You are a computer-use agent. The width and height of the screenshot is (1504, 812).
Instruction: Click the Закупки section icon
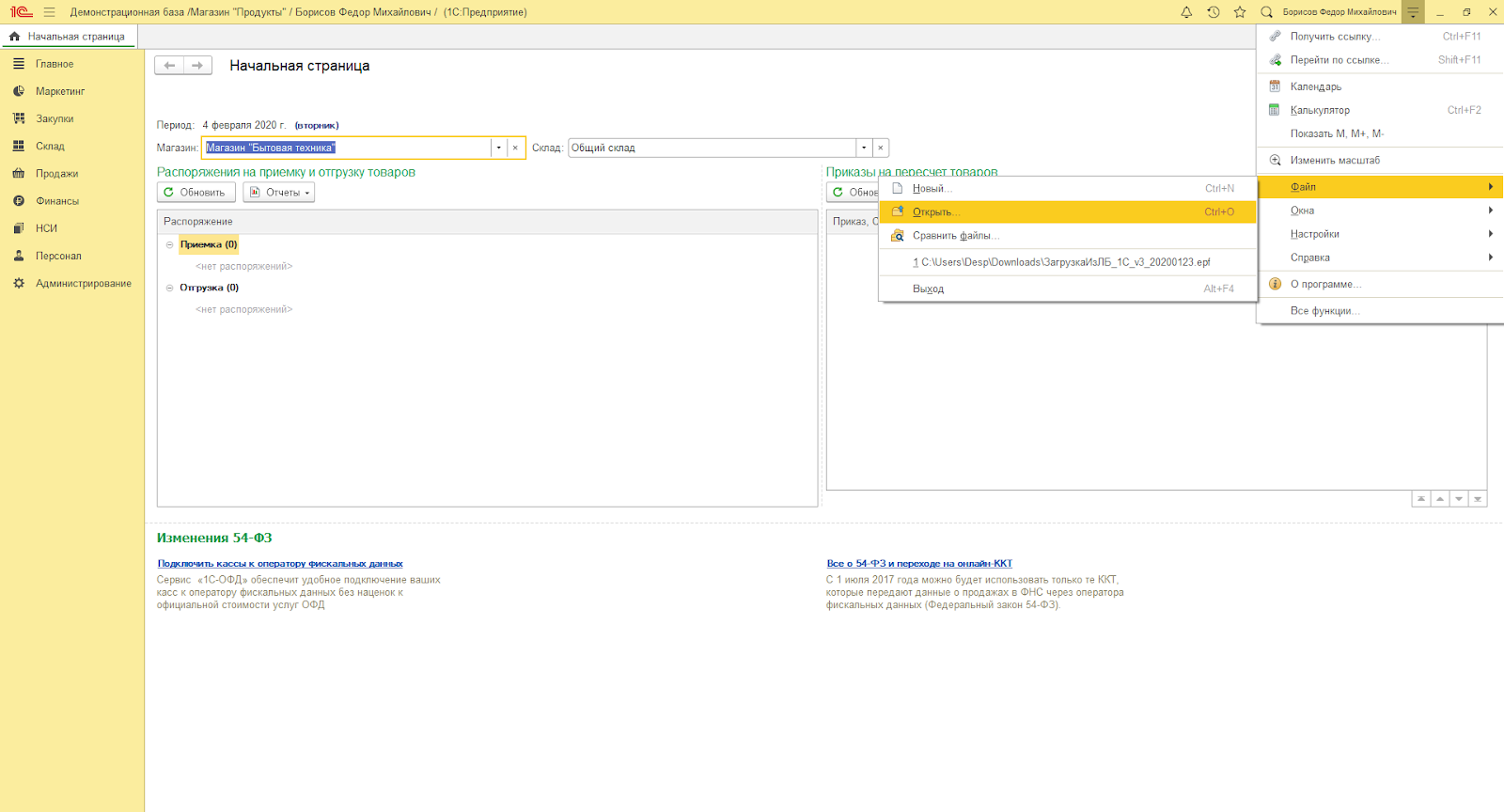pyautogui.click(x=19, y=118)
